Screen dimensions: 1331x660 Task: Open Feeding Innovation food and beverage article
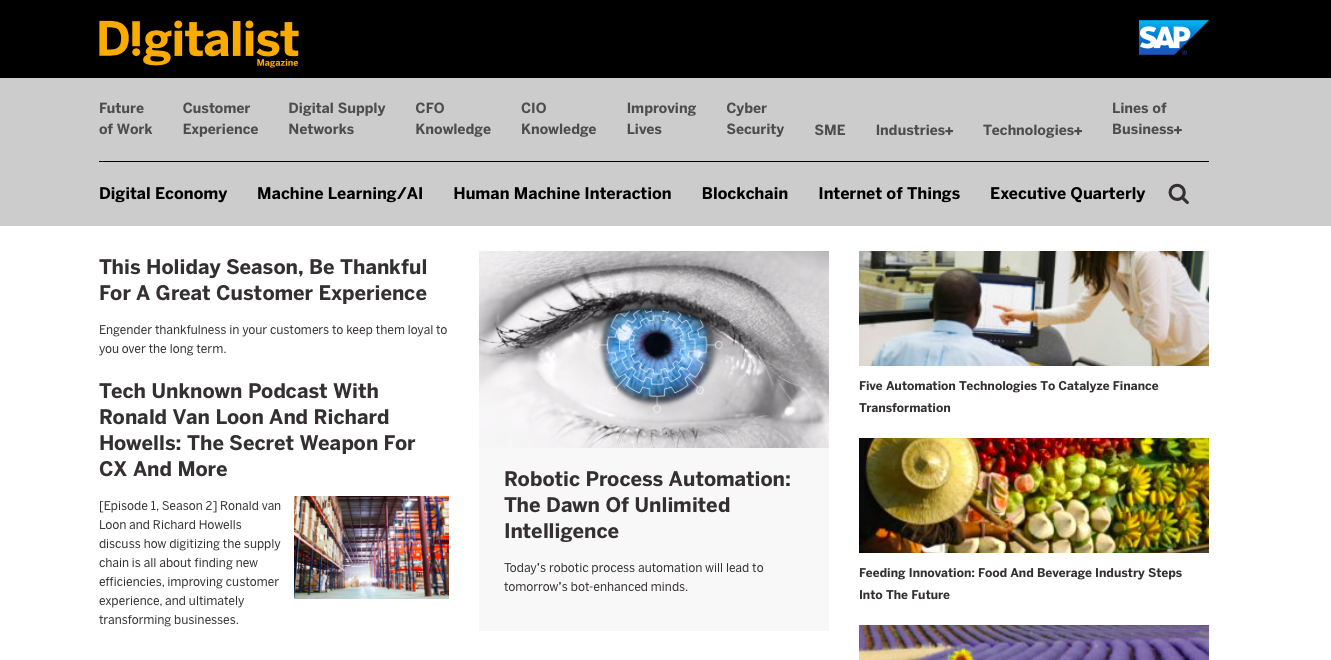click(x=1020, y=583)
